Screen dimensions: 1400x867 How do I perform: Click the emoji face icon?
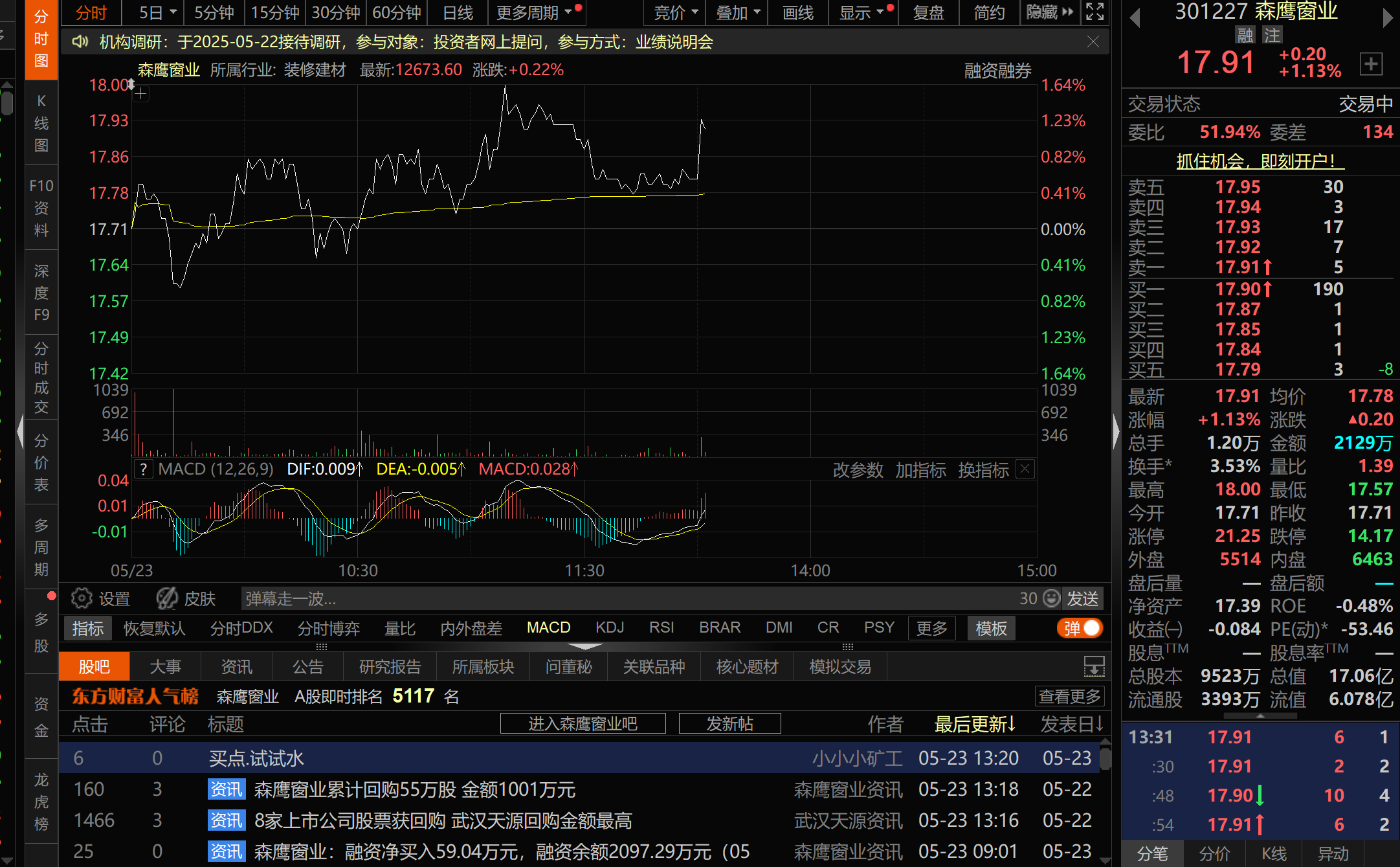click(1052, 598)
